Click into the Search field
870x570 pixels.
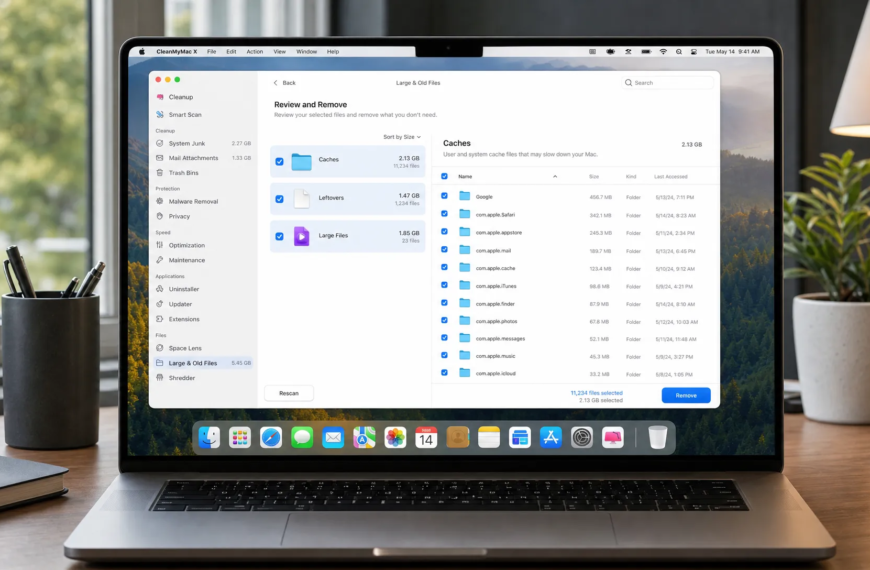point(668,83)
